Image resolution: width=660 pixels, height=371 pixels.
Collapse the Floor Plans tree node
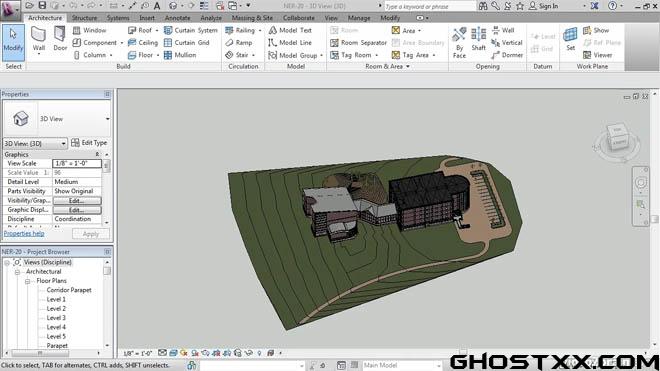click(x=27, y=281)
